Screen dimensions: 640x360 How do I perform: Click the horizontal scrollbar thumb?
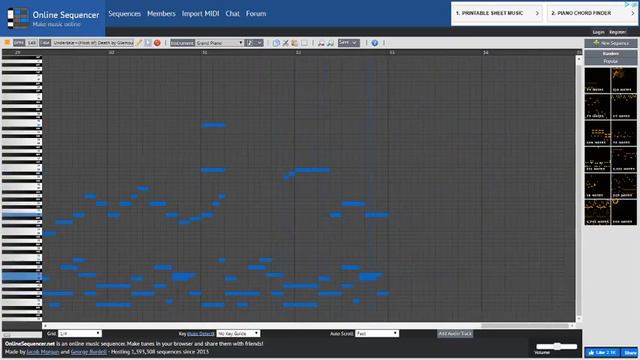[x=525, y=326]
